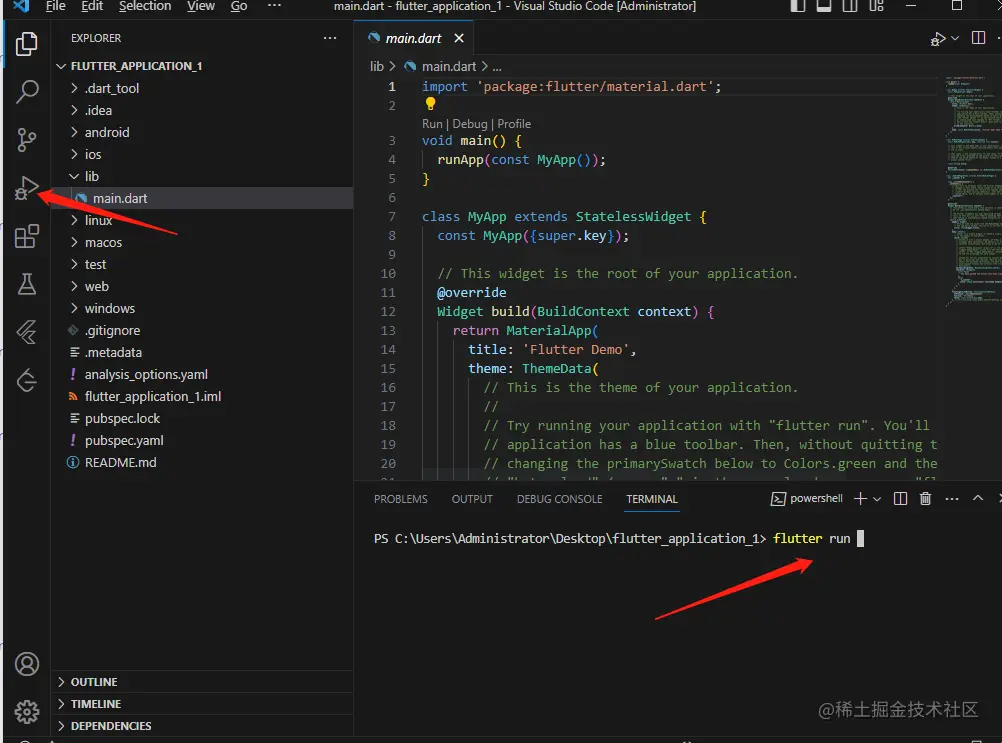Expand the macos folder
Image resolution: width=1002 pixels, height=743 pixels.
(x=74, y=242)
